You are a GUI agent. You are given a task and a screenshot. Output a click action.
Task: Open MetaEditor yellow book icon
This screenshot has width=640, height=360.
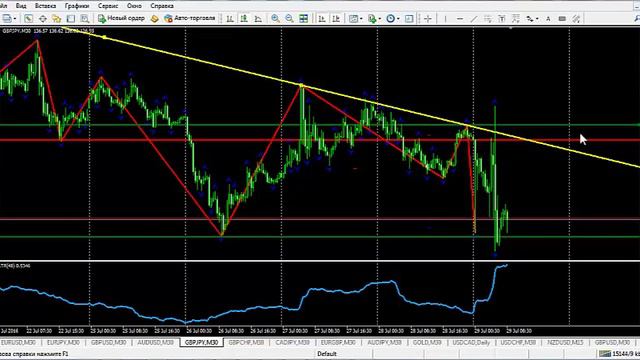(155, 18)
